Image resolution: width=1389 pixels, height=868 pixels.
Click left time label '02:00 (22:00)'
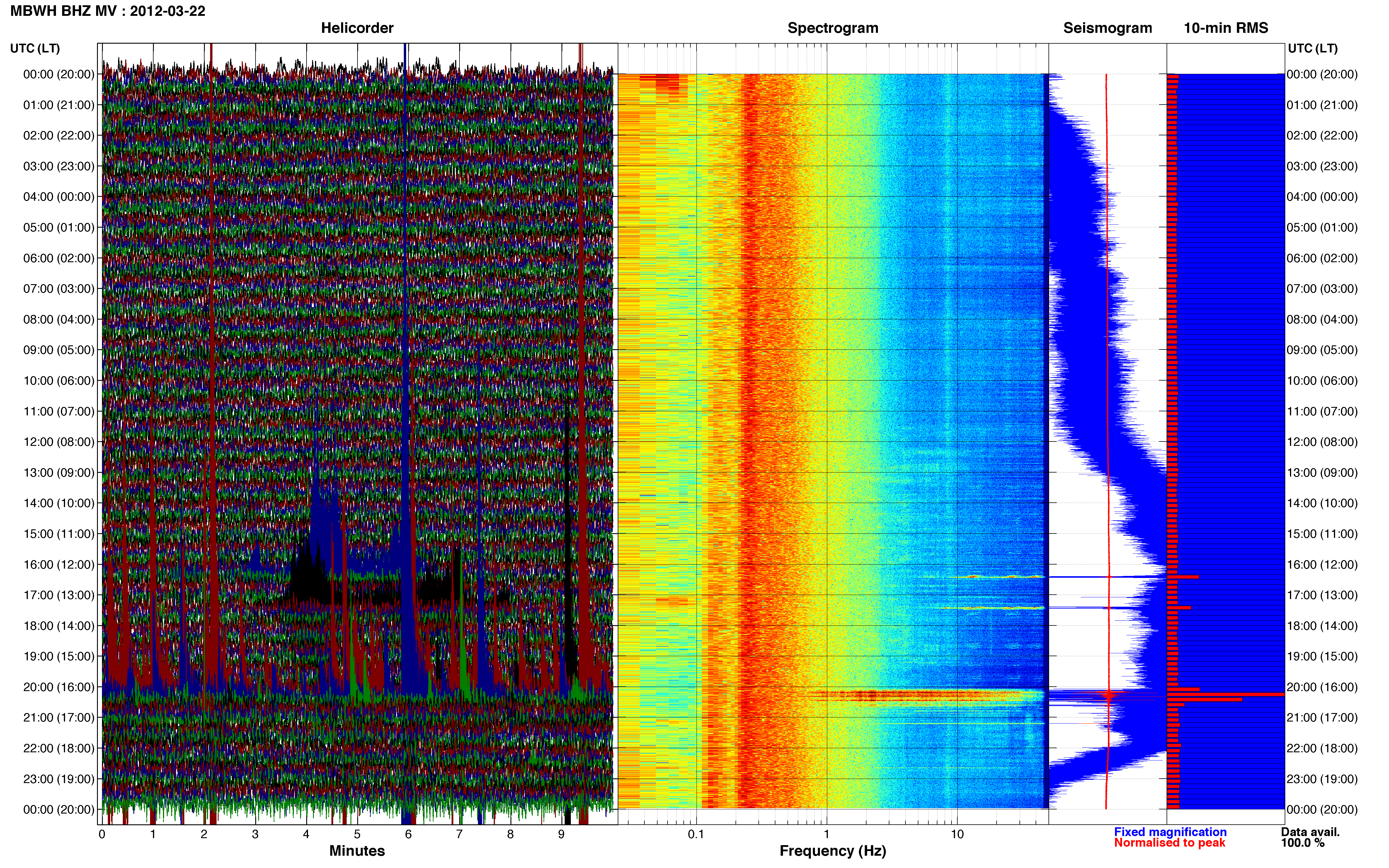[59, 135]
